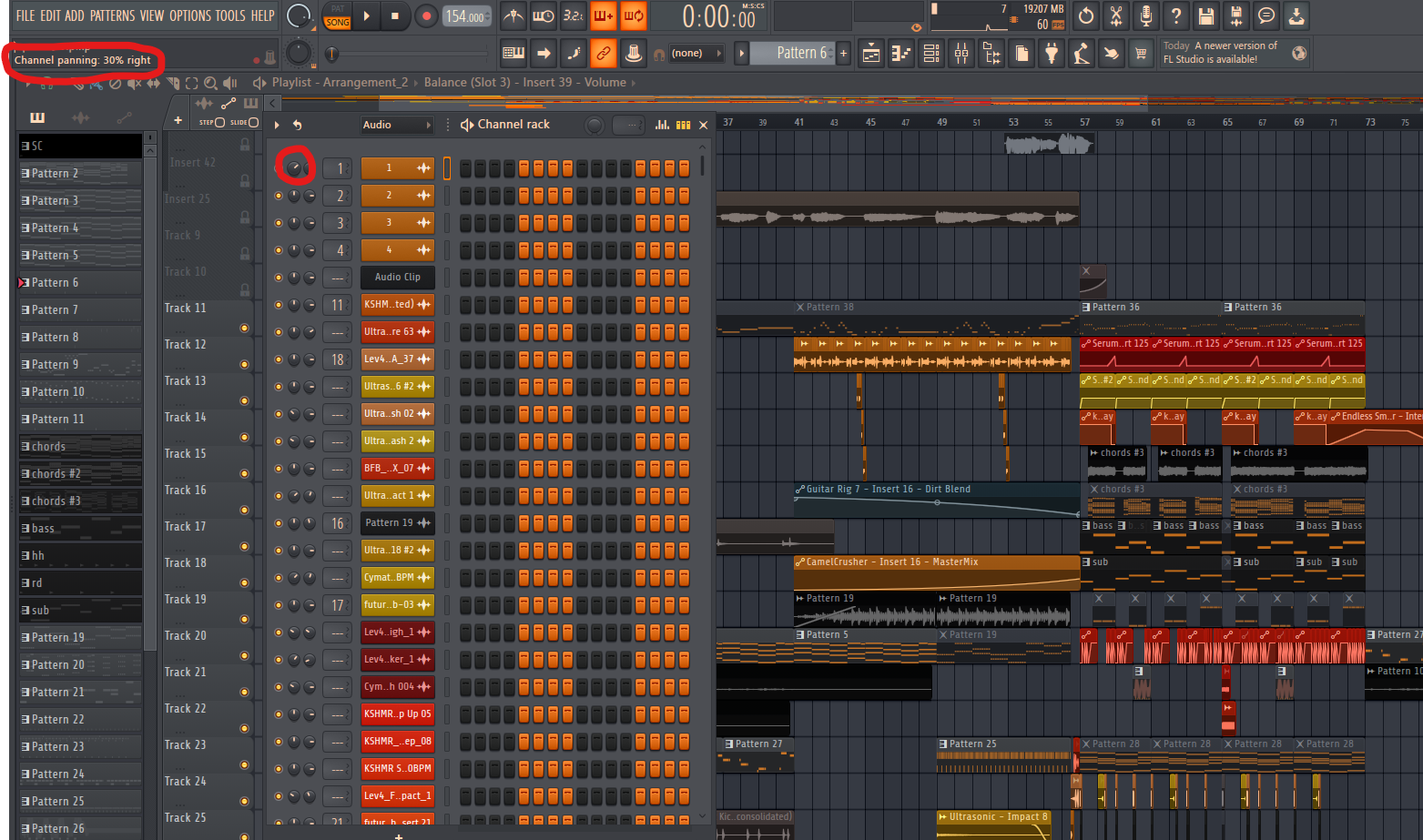The height and width of the screenshot is (840, 1423).
Task: Toggle the metronome
Action: click(x=513, y=15)
